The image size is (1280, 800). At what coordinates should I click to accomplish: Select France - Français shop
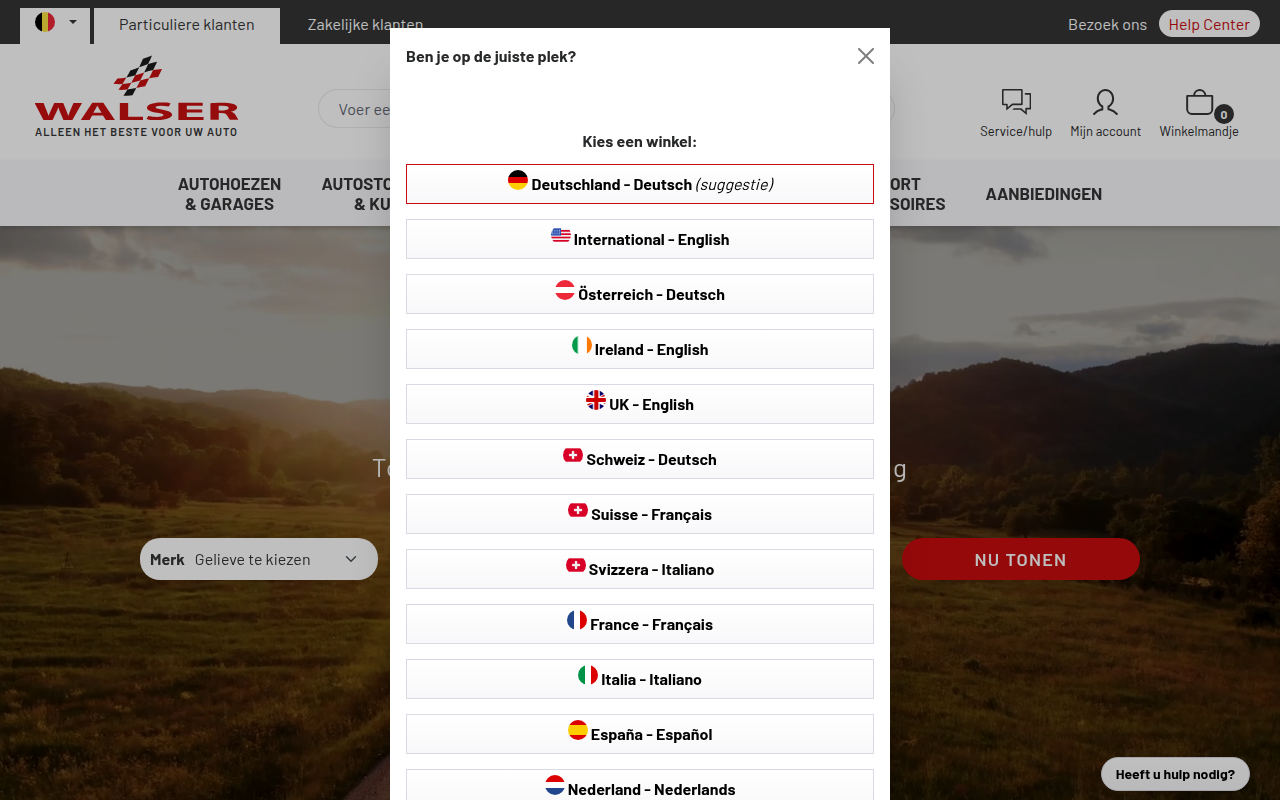[640, 624]
